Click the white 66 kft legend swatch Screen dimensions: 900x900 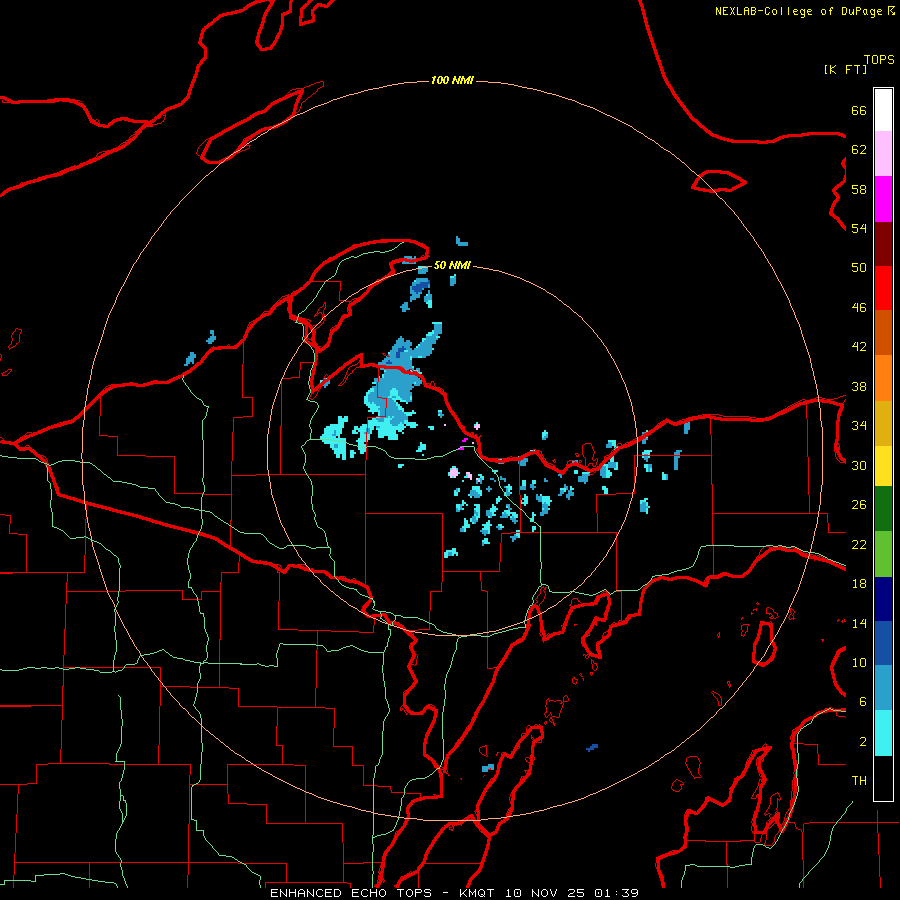(883, 110)
